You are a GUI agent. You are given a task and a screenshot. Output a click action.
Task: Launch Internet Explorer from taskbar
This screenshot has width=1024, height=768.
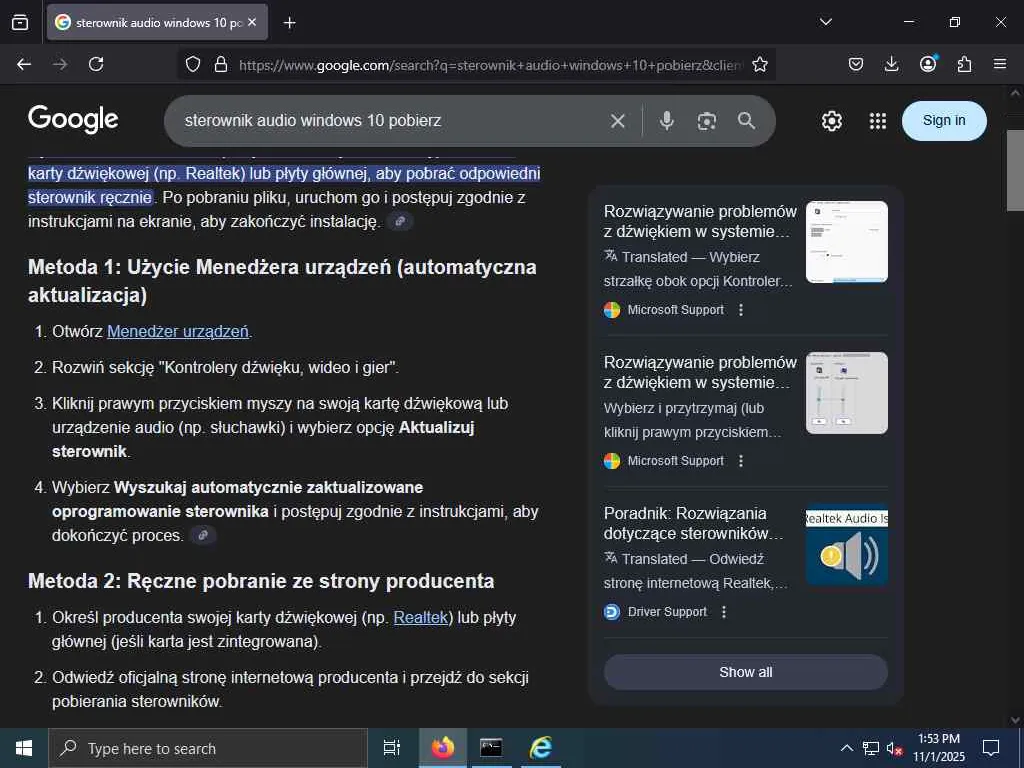click(541, 748)
